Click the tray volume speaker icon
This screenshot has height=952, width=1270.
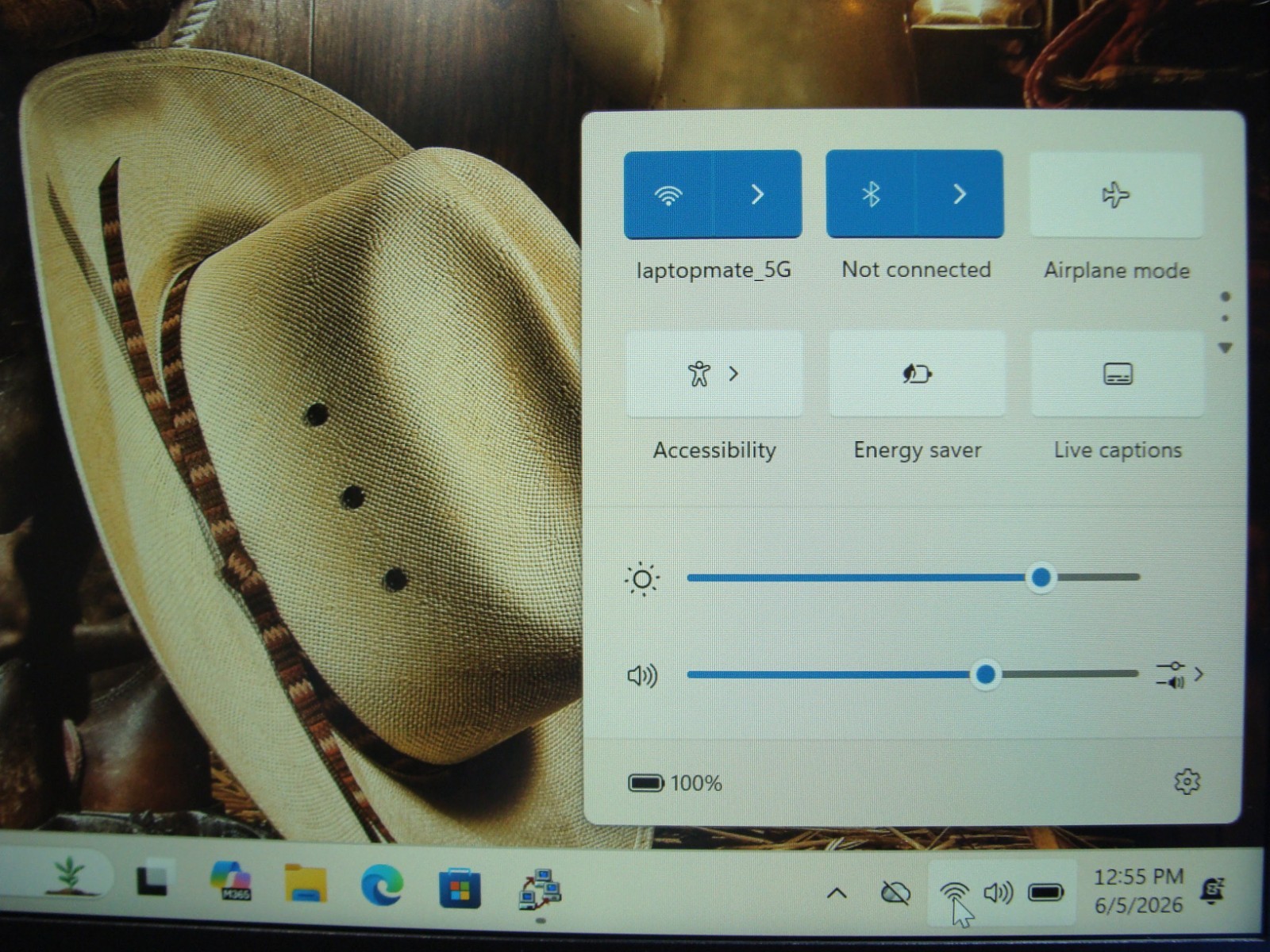tap(998, 893)
